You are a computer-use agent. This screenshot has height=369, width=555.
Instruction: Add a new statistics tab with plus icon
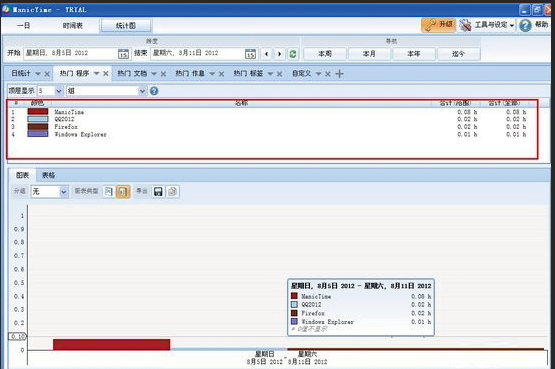(339, 74)
